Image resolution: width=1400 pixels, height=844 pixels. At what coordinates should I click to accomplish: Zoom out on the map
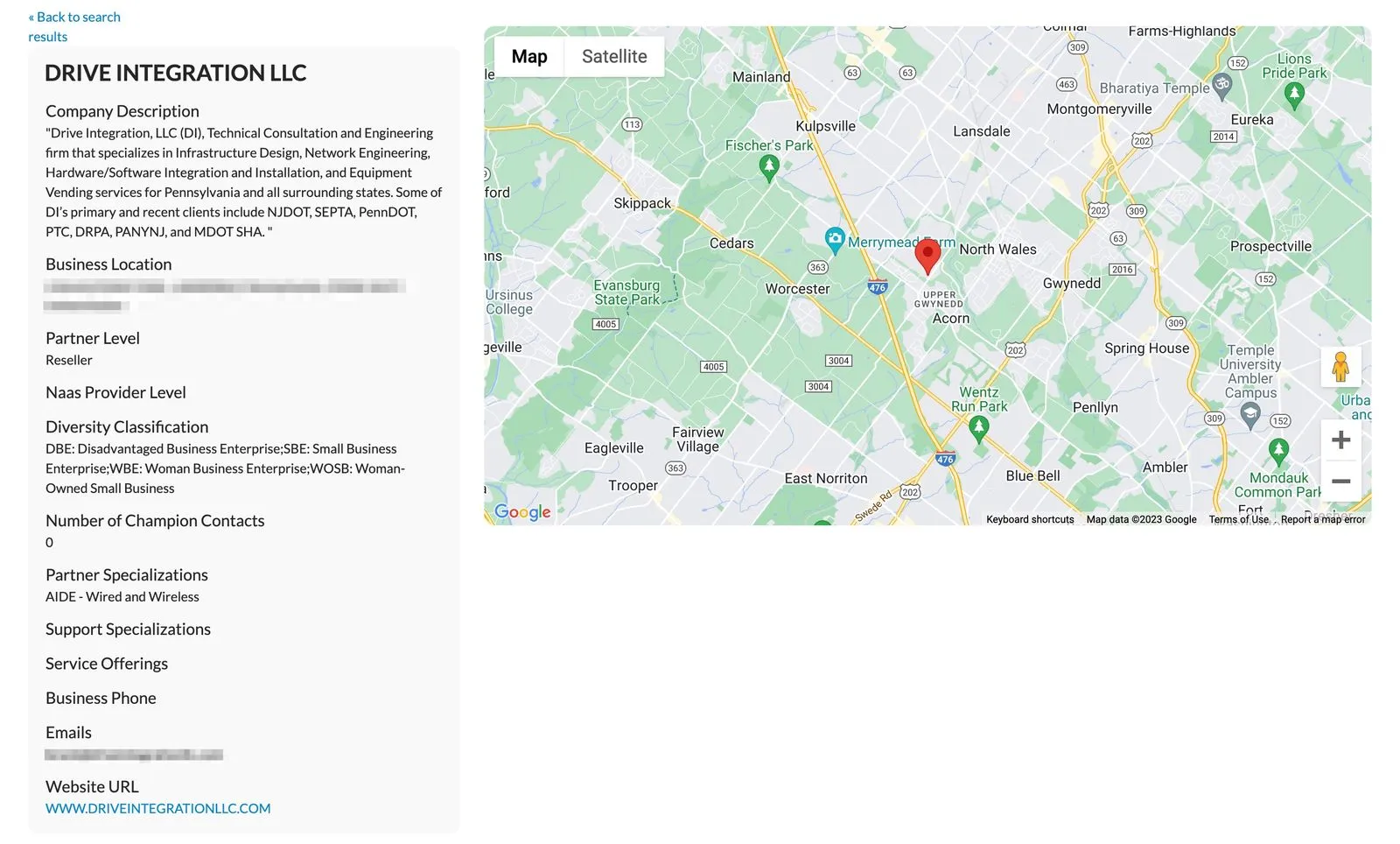click(1340, 481)
